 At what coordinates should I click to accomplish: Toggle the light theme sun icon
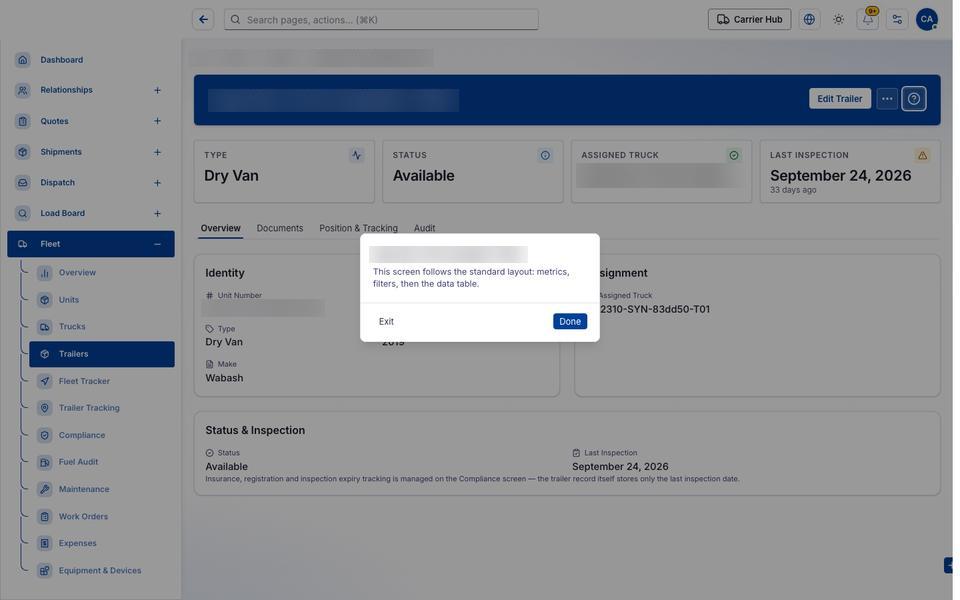(838, 20)
